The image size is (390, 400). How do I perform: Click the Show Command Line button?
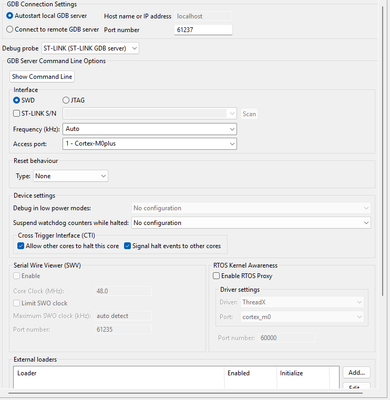[x=42, y=77]
